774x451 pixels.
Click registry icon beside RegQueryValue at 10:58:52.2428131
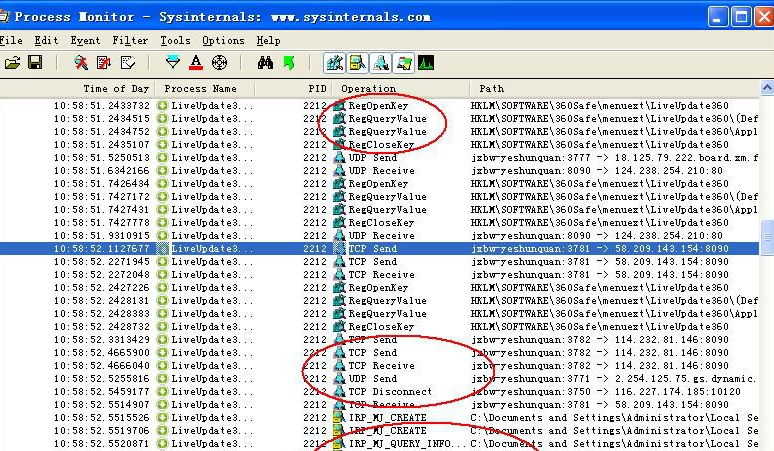pyautogui.click(x=339, y=301)
